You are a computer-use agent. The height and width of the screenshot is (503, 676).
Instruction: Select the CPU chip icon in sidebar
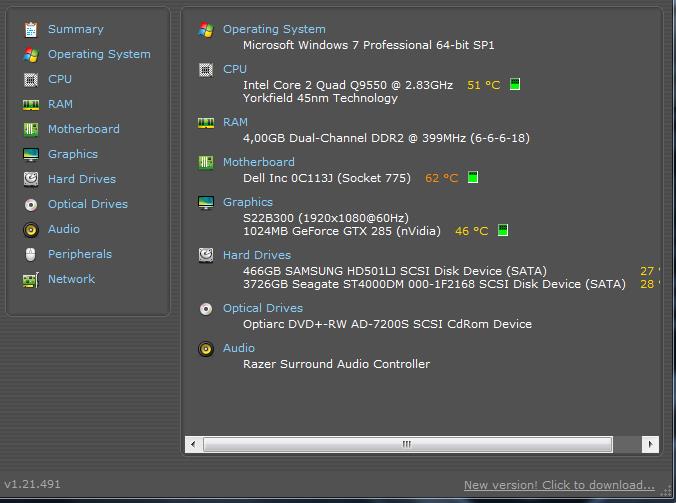pyautogui.click(x=31, y=79)
